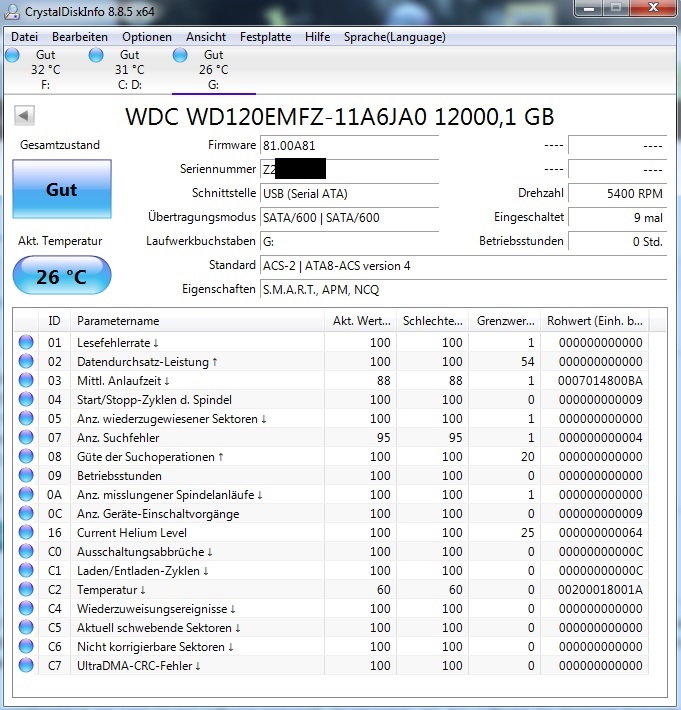Click status orb for Datendurchsatz-Leistung row
The width and height of the screenshot is (681, 710).
click(x=26, y=361)
